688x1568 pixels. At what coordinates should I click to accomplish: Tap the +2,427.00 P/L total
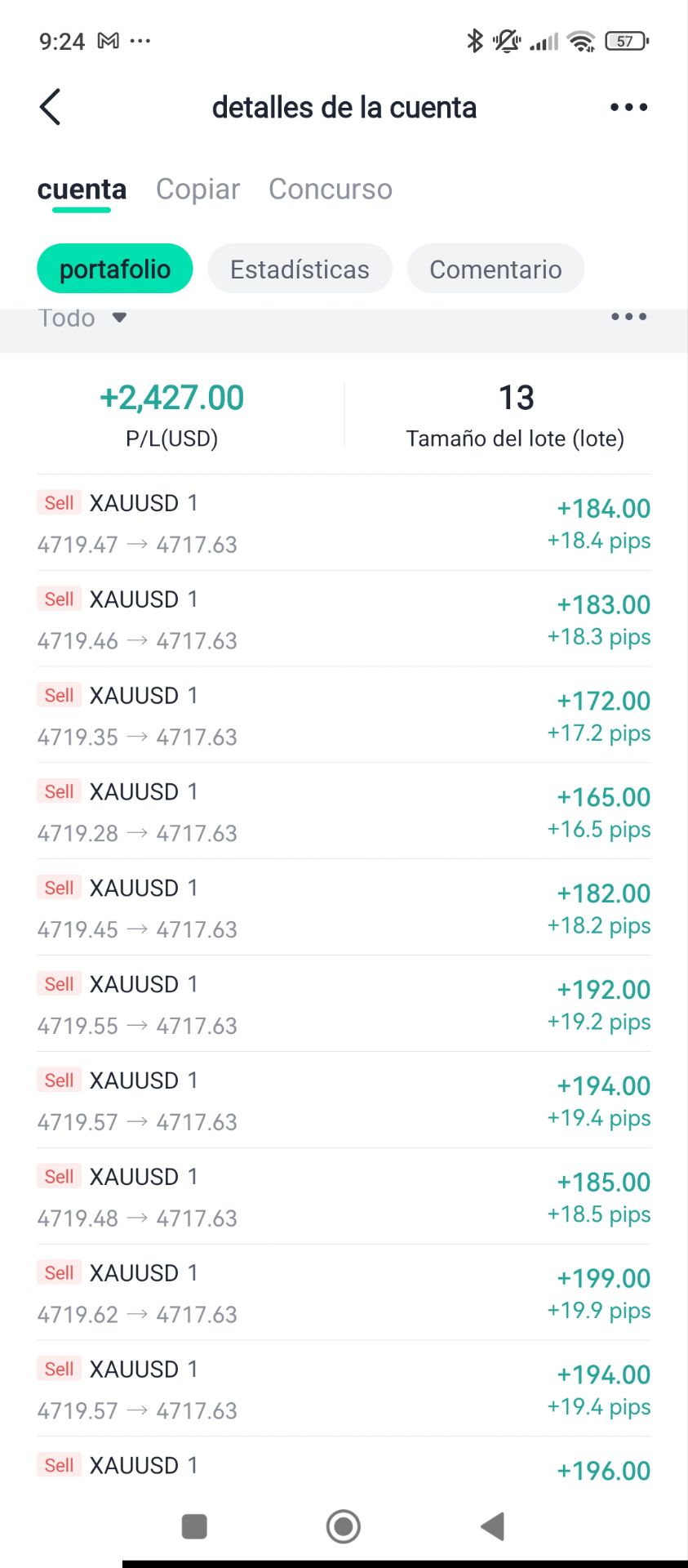click(171, 399)
